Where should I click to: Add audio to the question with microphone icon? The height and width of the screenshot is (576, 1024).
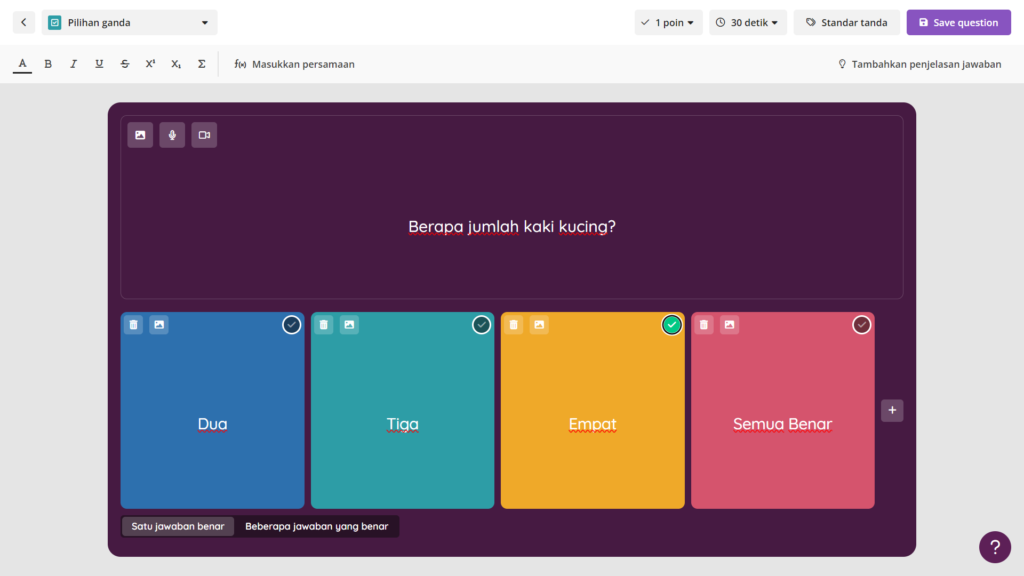pos(172,135)
